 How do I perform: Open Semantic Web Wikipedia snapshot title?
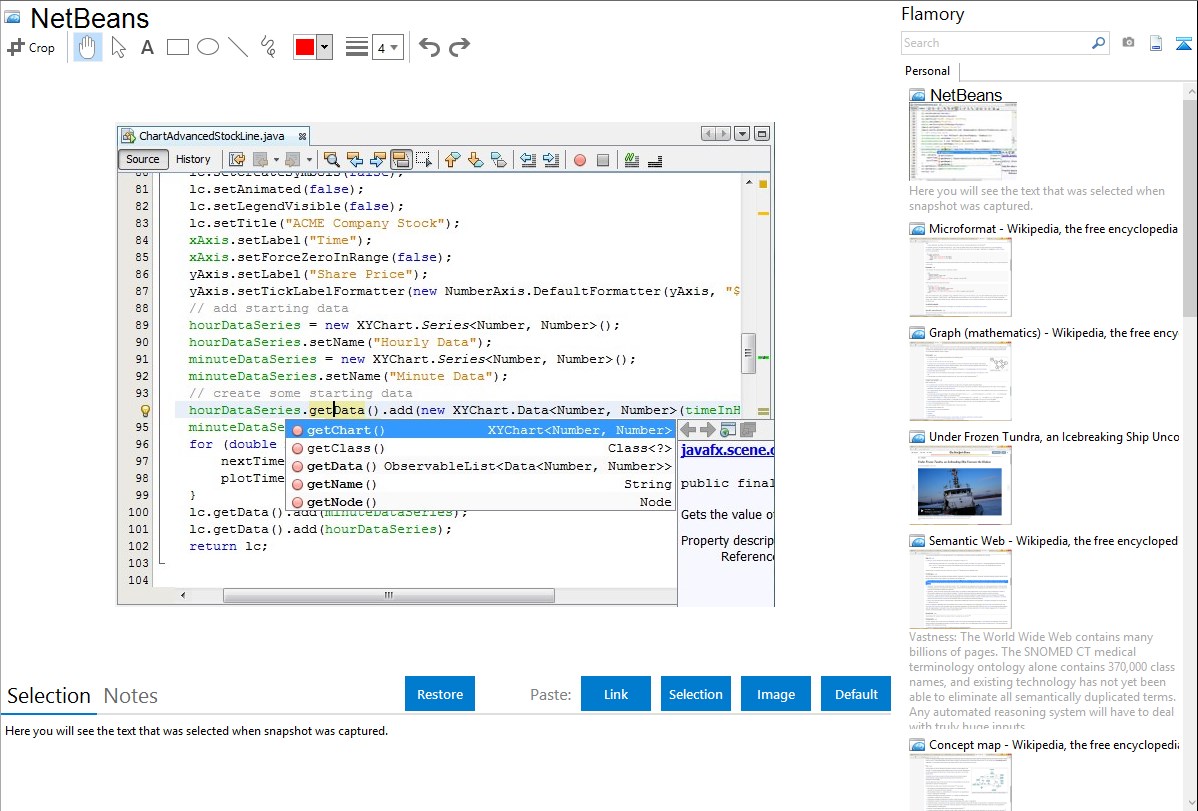coord(1053,540)
